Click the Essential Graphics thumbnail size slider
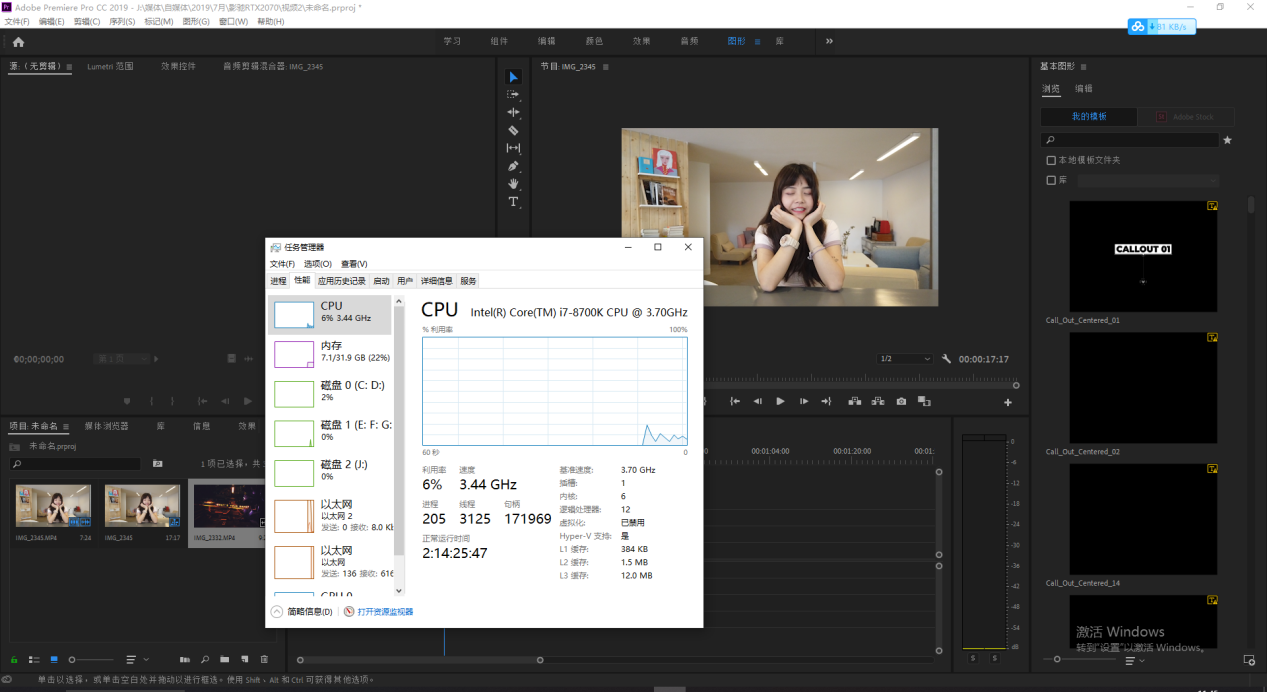The height and width of the screenshot is (692, 1267). pyautogui.click(x=1080, y=660)
